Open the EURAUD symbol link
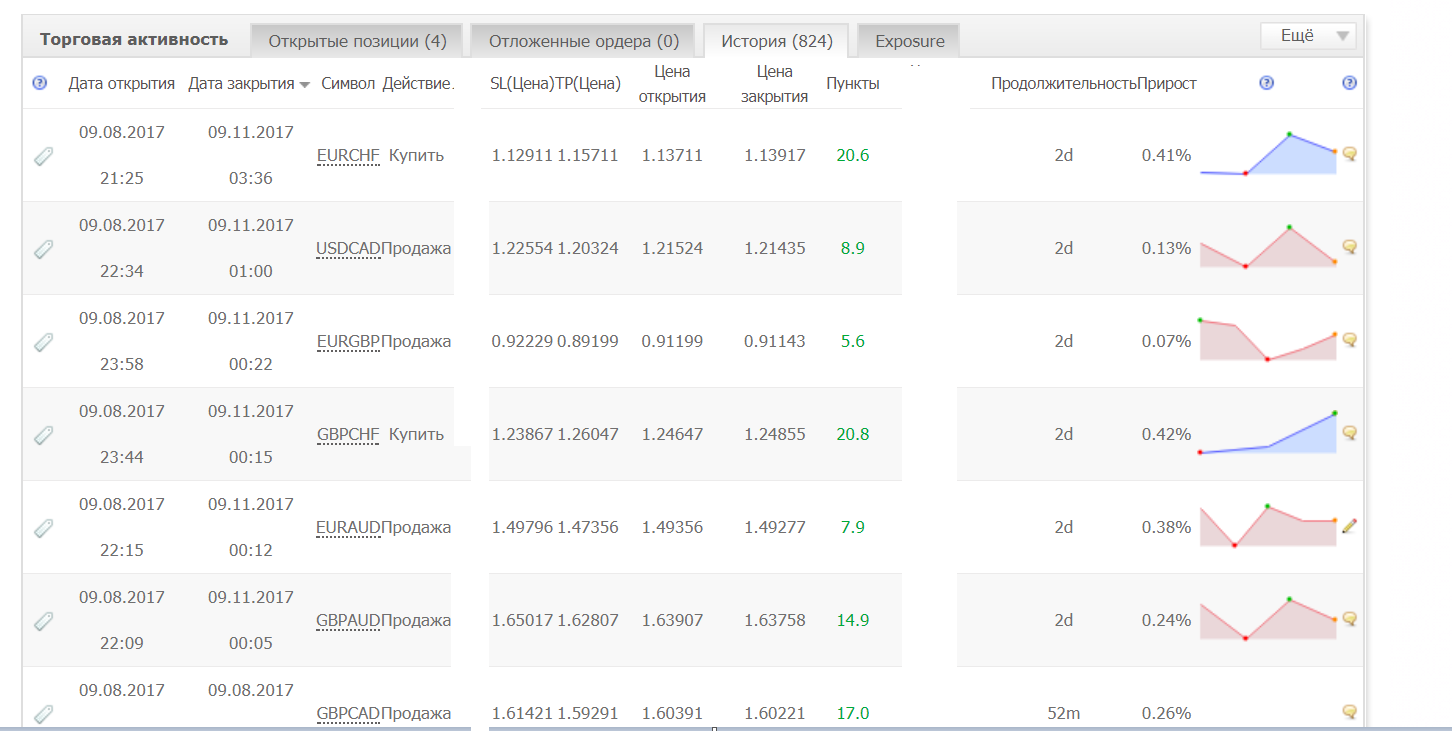The width and height of the screenshot is (1452, 731). click(x=348, y=528)
